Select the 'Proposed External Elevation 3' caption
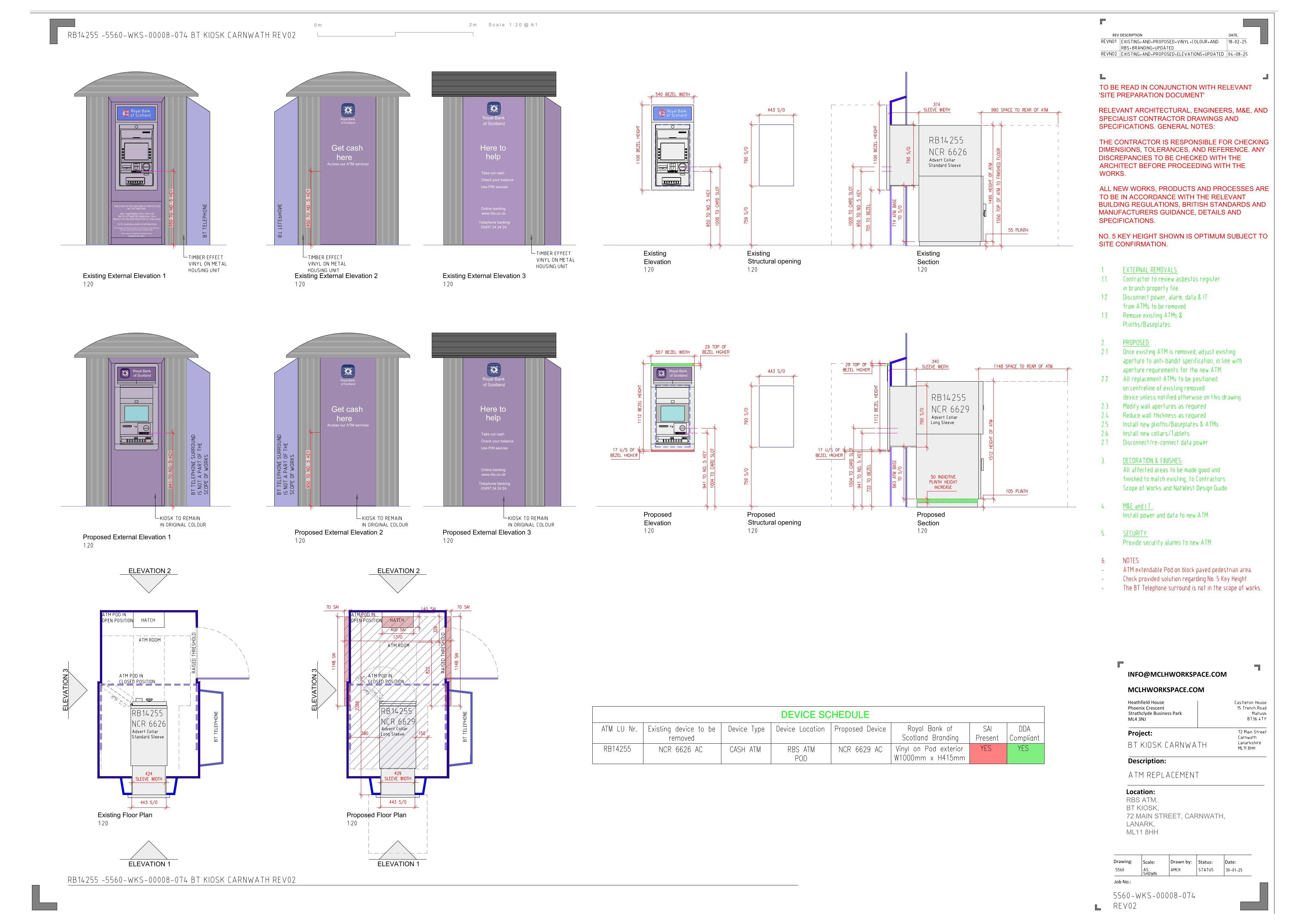 tap(487, 532)
